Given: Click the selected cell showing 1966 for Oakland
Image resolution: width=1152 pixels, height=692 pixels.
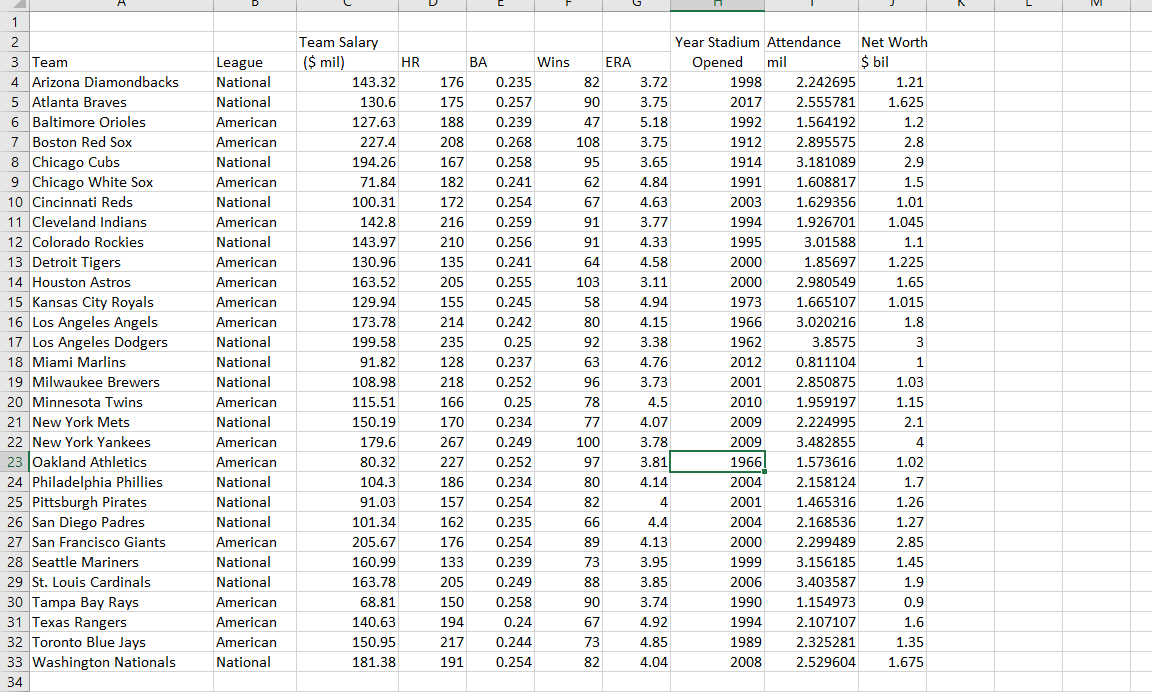Looking at the screenshot, I should [x=717, y=462].
